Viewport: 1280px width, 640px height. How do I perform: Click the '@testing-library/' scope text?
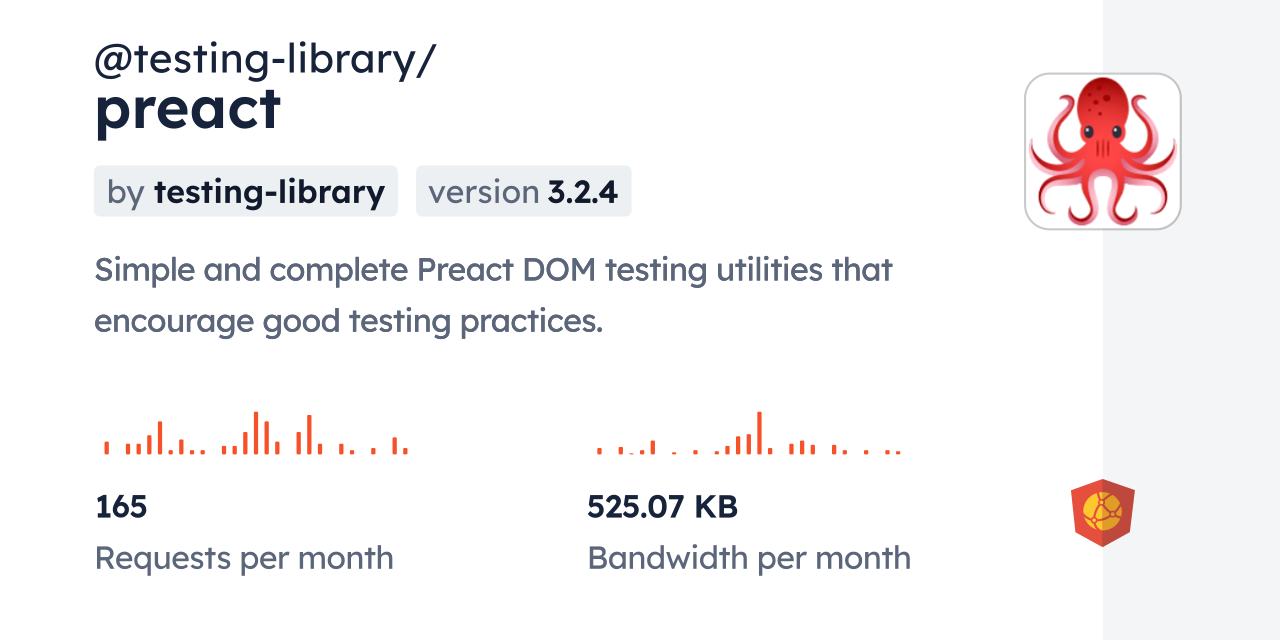click(x=264, y=60)
